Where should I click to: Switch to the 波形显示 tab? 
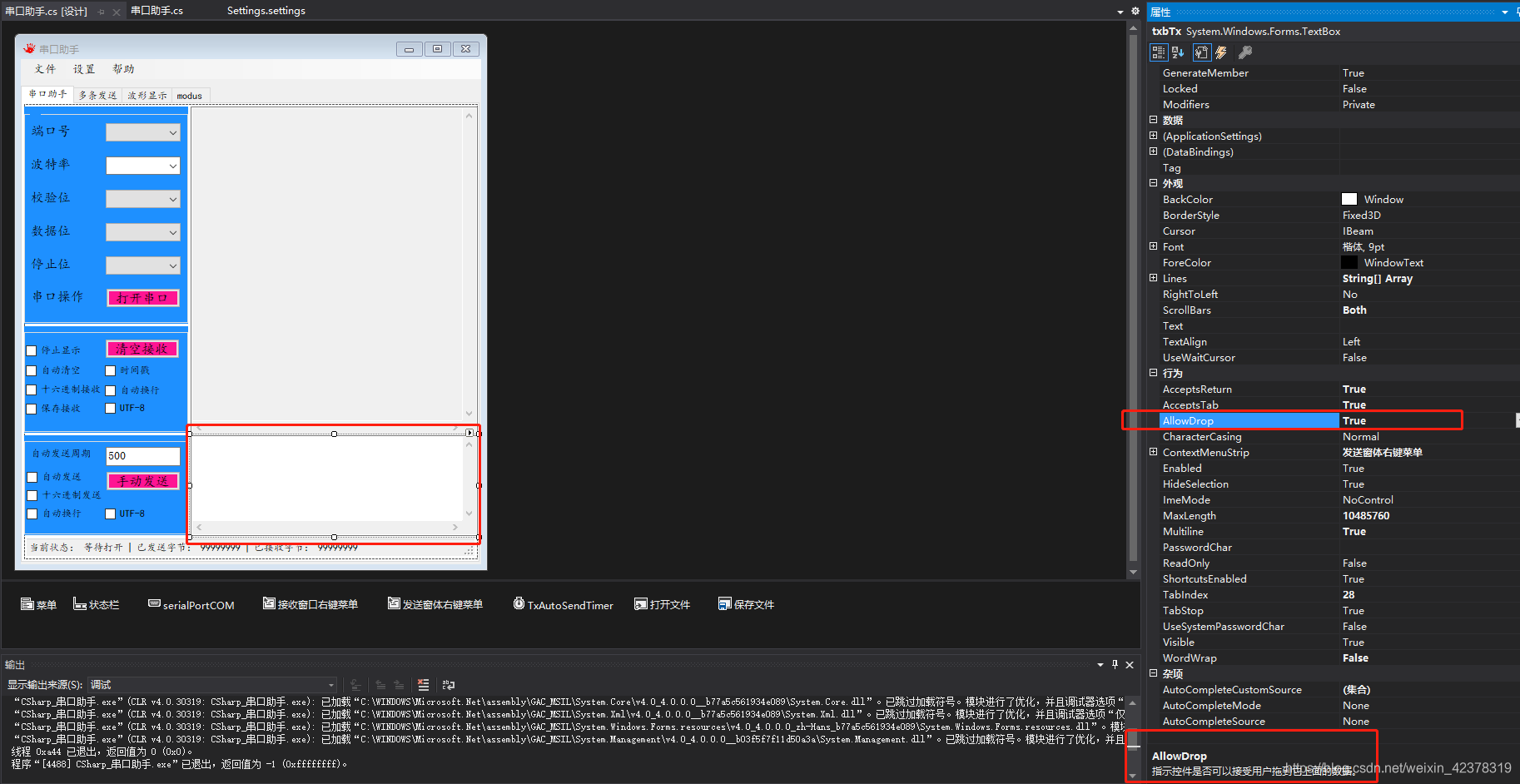click(x=147, y=96)
